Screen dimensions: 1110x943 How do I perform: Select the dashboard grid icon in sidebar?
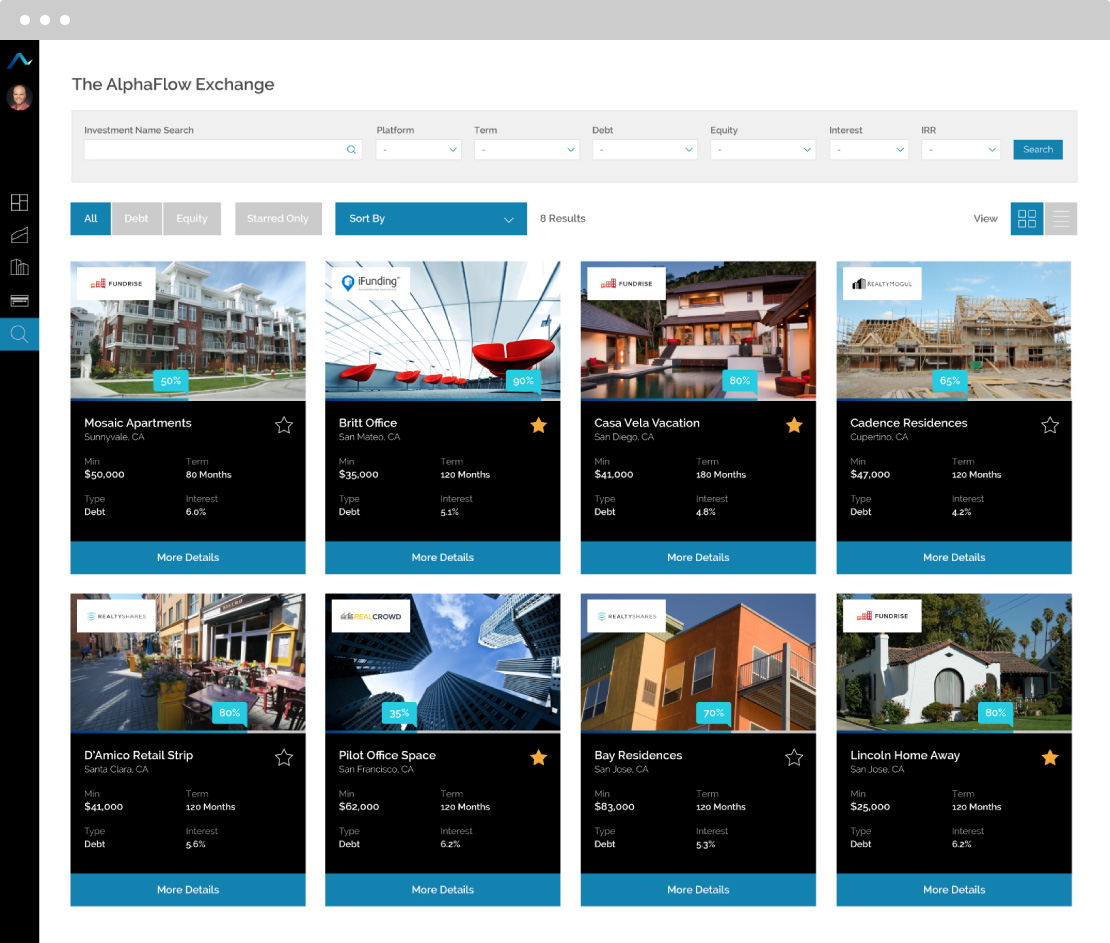(19, 202)
